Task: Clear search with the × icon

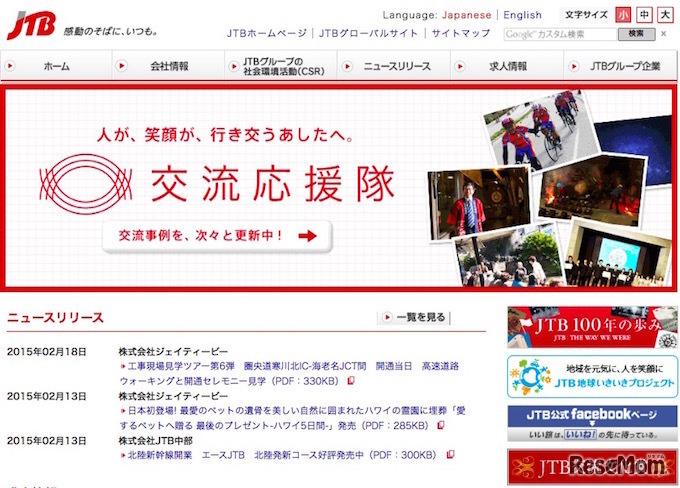Action: pyautogui.click(x=664, y=34)
